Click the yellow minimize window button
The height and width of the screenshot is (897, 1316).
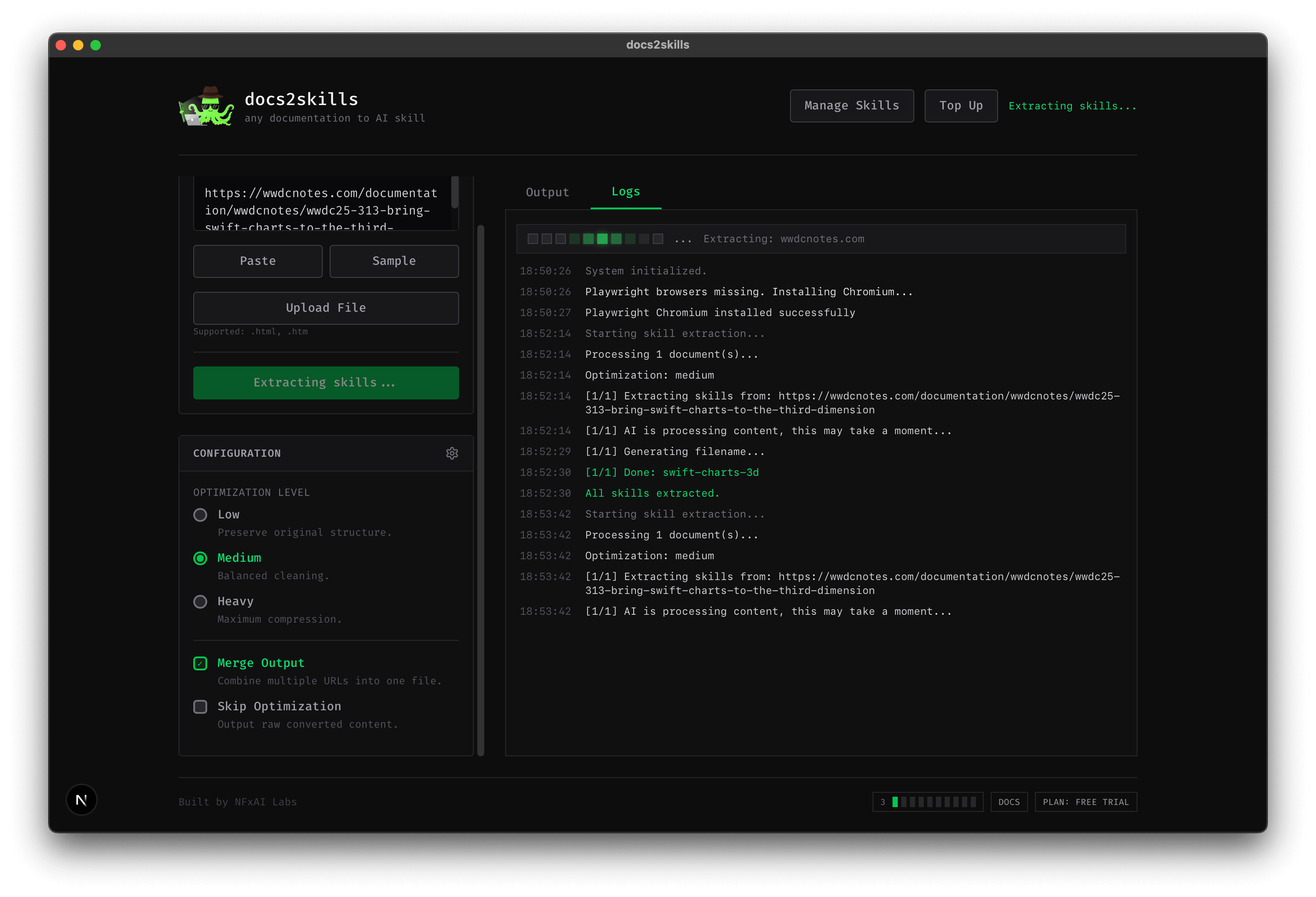coord(78,45)
